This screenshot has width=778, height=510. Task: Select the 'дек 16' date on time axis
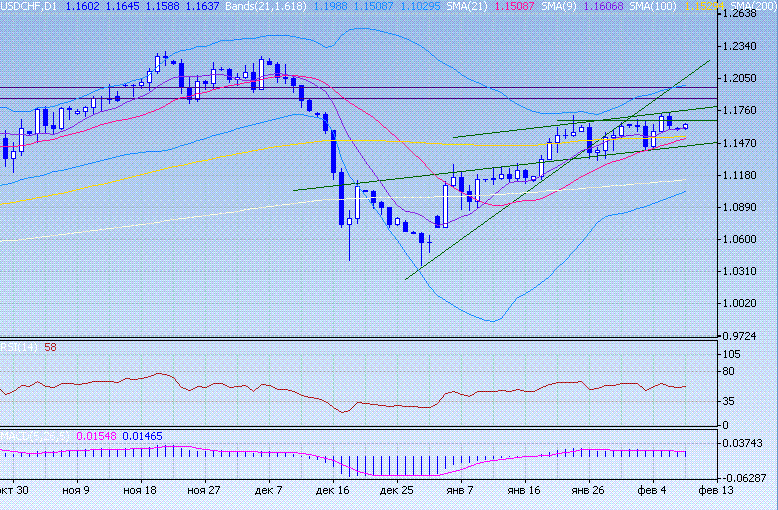tap(333, 492)
